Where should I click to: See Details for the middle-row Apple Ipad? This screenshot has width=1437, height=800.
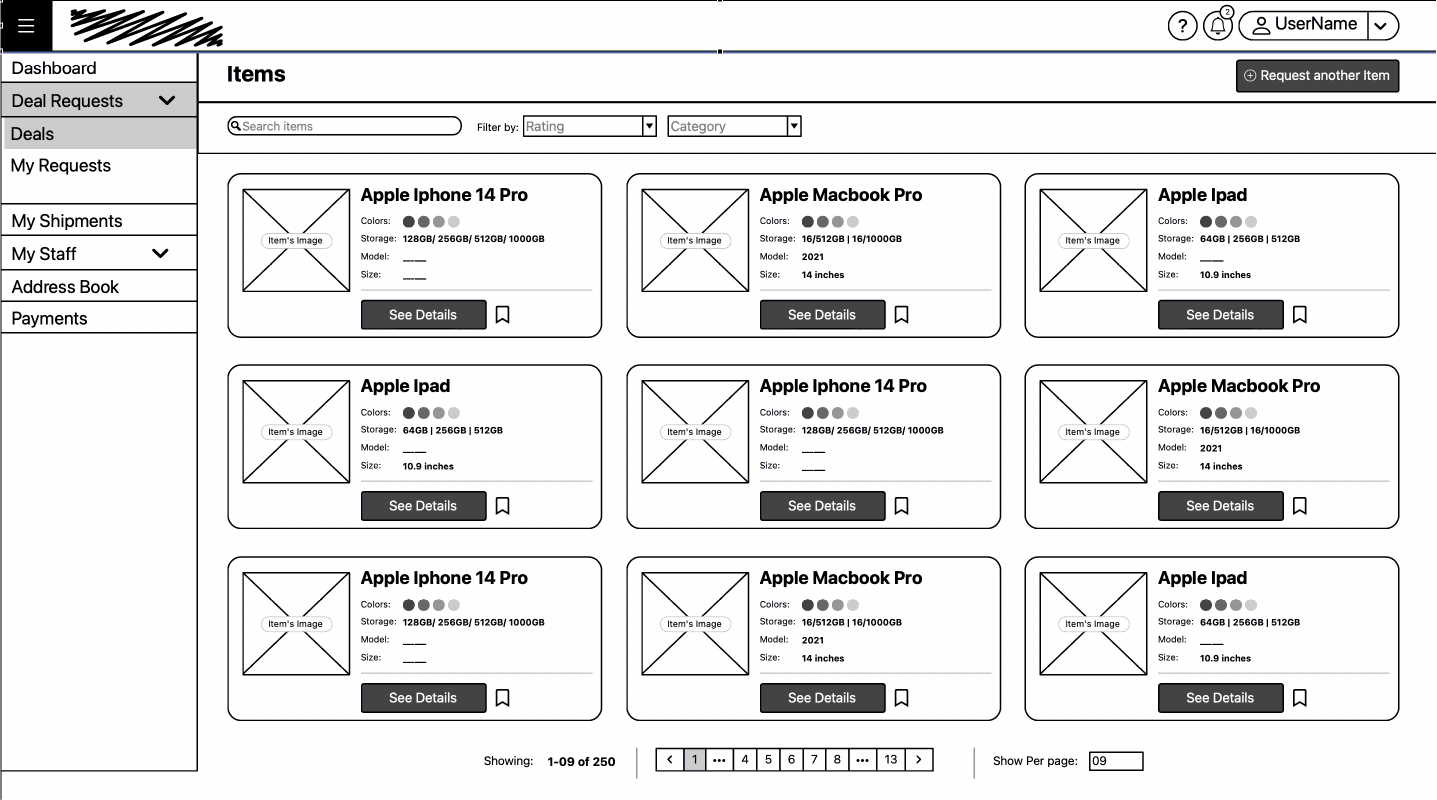423,506
